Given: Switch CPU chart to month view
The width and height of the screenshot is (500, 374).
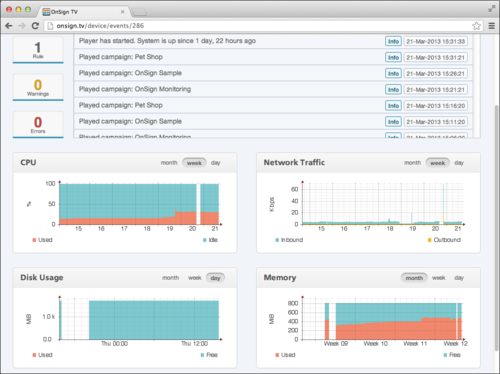Looking at the screenshot, I should (169, 163).
